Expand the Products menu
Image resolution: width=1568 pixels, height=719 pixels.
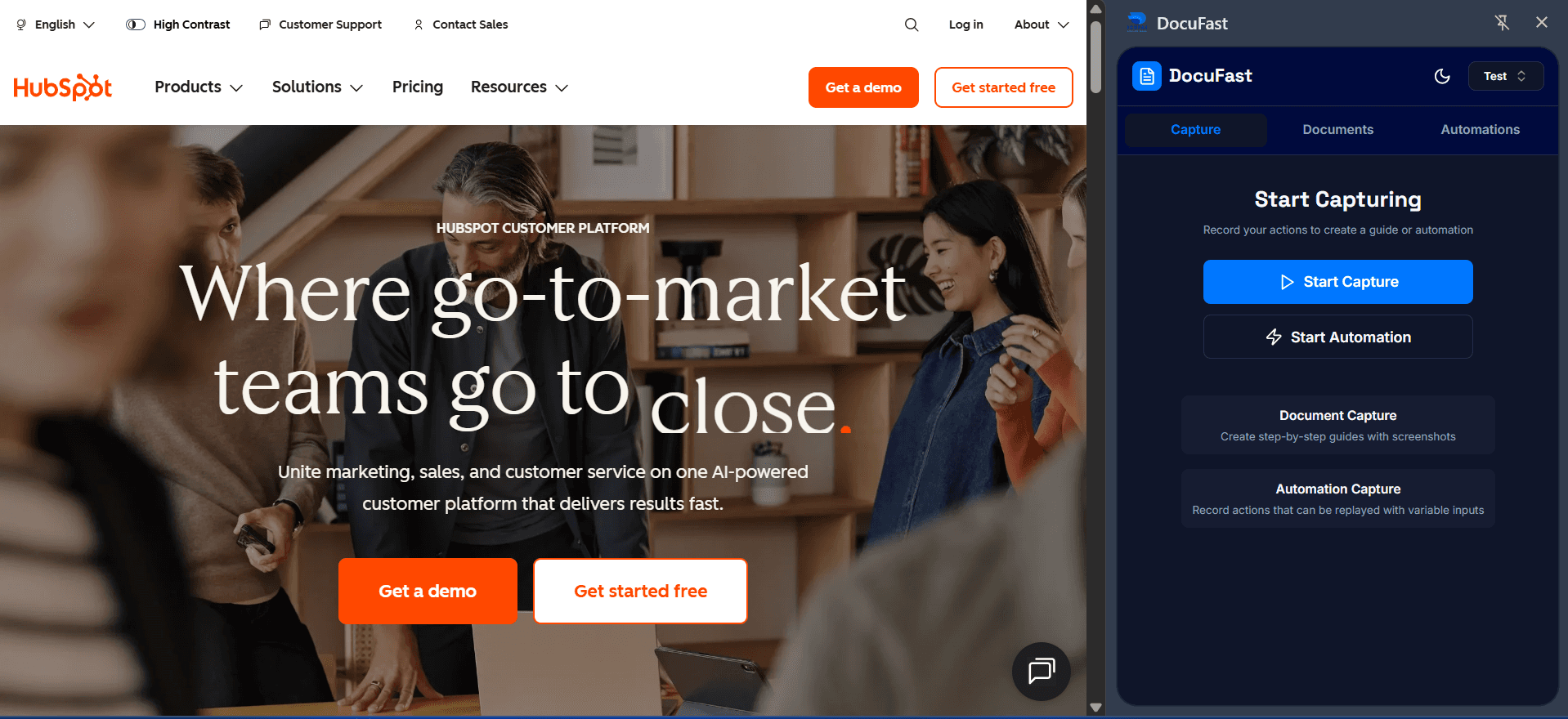coord(199,87)
